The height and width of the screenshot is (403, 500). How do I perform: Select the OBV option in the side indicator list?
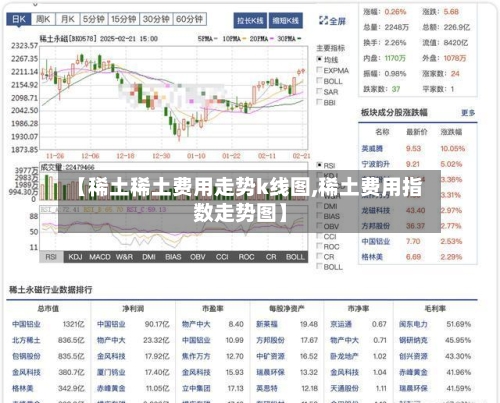(328, 226)
